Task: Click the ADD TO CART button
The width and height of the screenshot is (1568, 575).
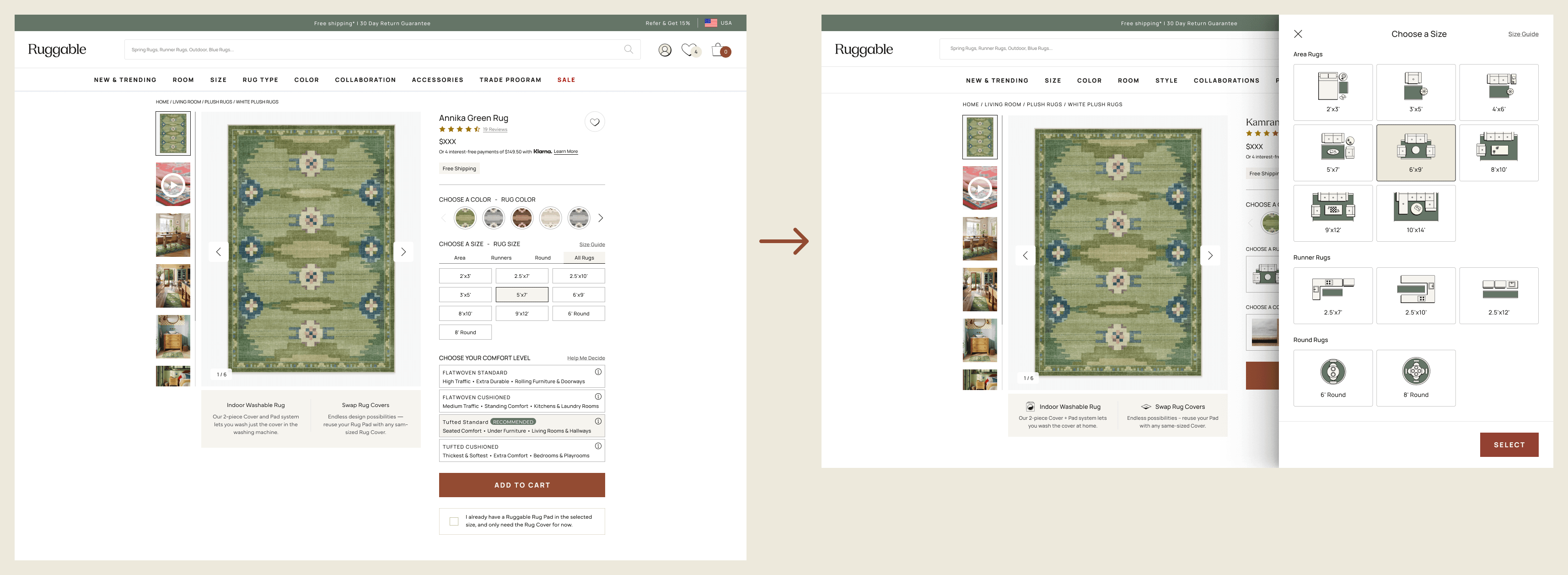Action: (x=521, y=485)
